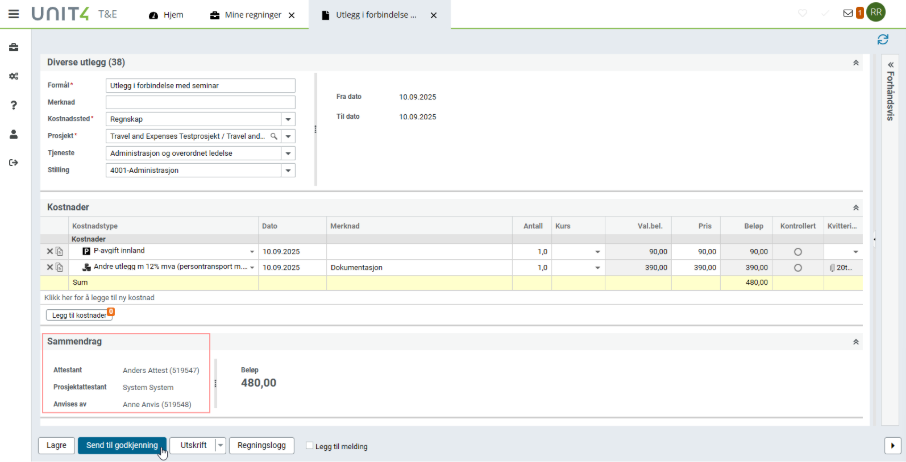Open the hamburger menu
The image size is (906, 462).
13,15
